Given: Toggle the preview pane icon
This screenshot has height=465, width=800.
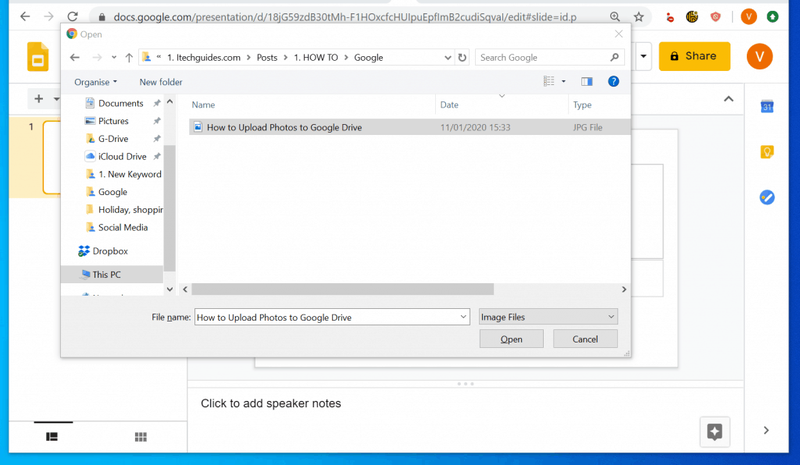Looking at the screenshot, I should point(587,82).
